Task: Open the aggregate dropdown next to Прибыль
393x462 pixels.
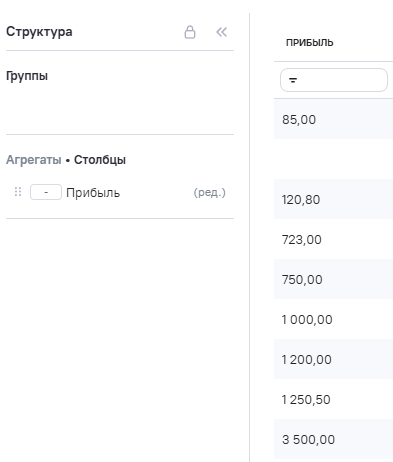Action: [46, 192]
